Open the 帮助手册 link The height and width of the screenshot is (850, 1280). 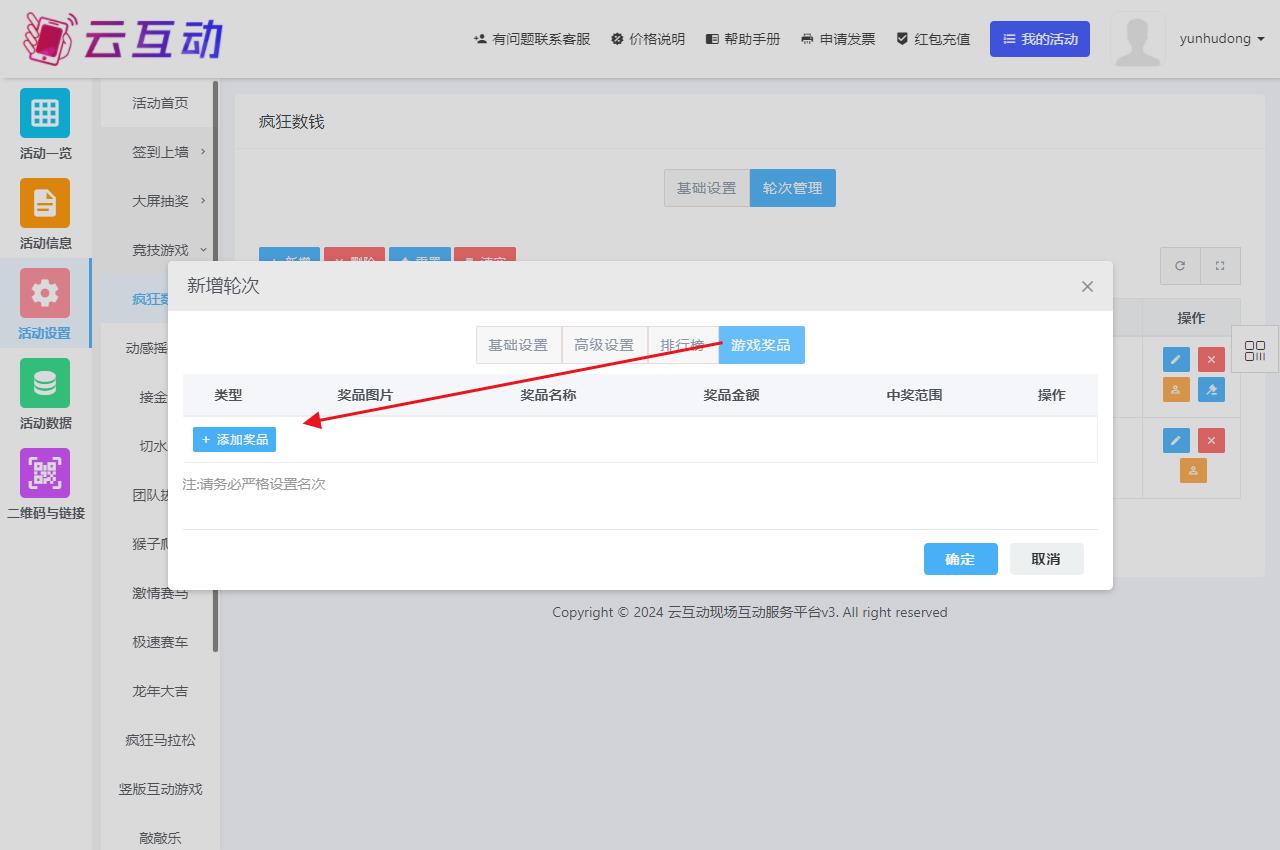tap(743, 39)
